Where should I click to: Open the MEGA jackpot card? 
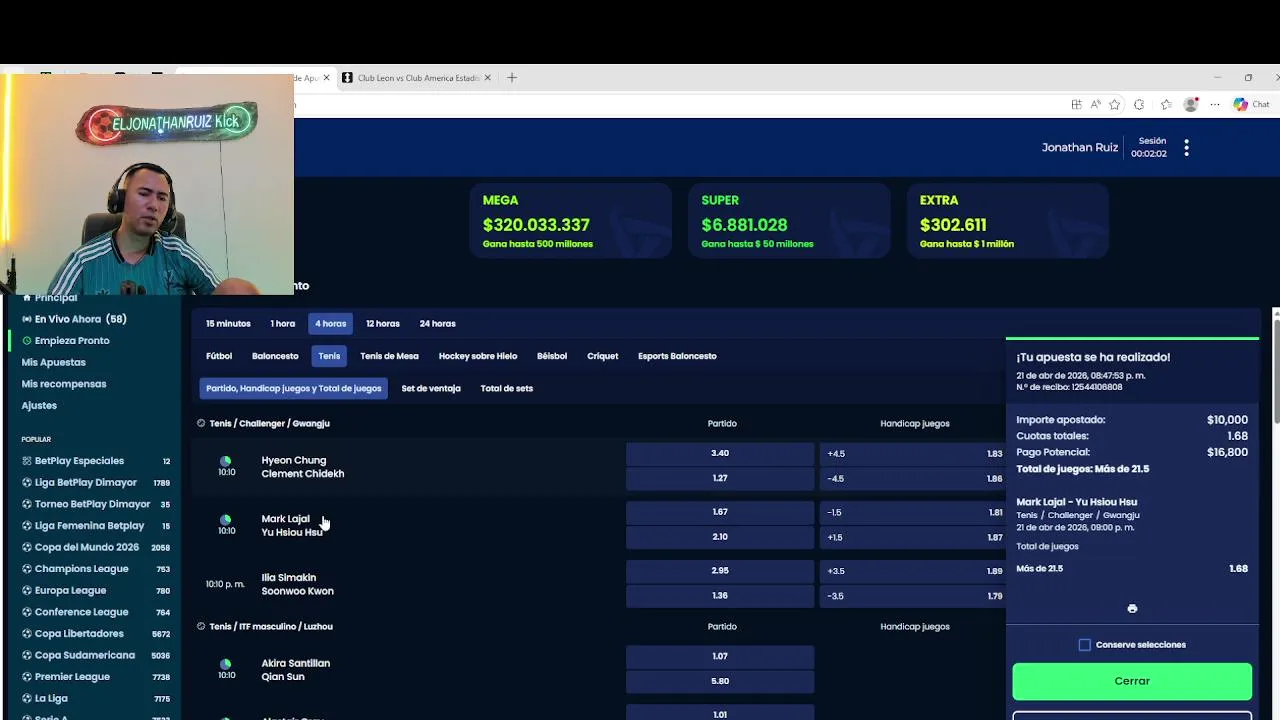(x=570, y=221)
